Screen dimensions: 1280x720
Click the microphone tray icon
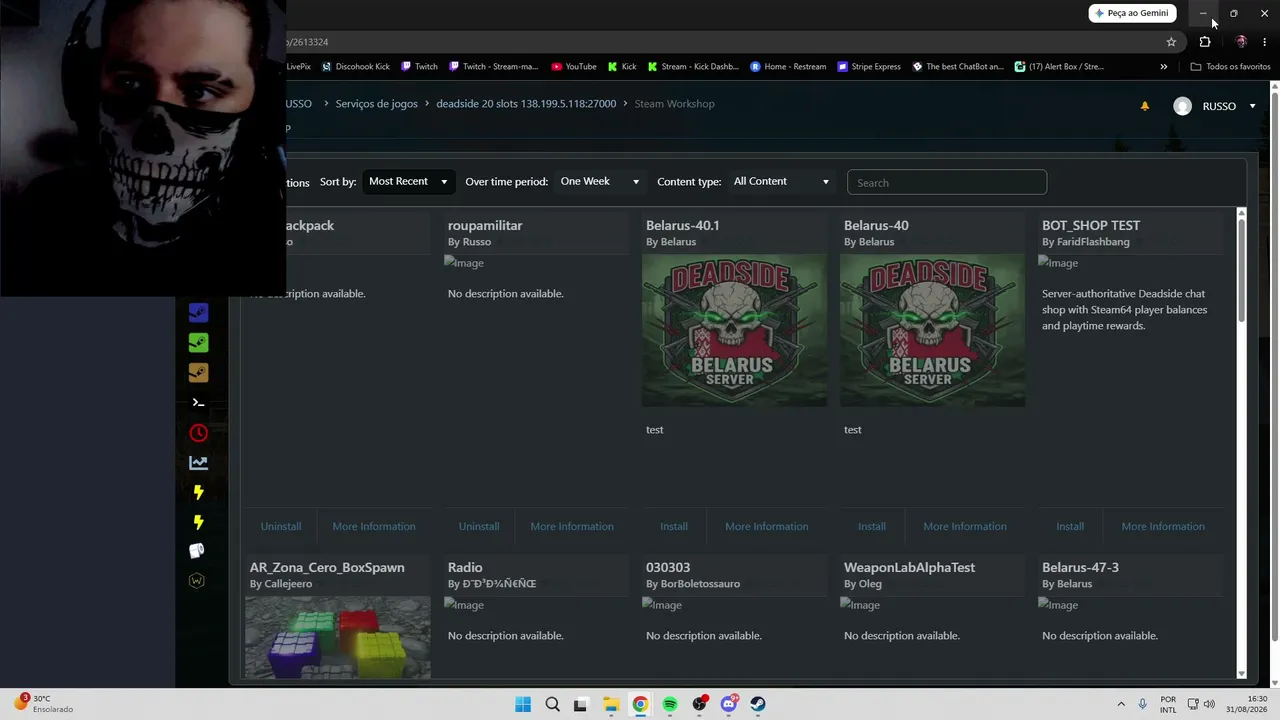[x=1142, y=704]
